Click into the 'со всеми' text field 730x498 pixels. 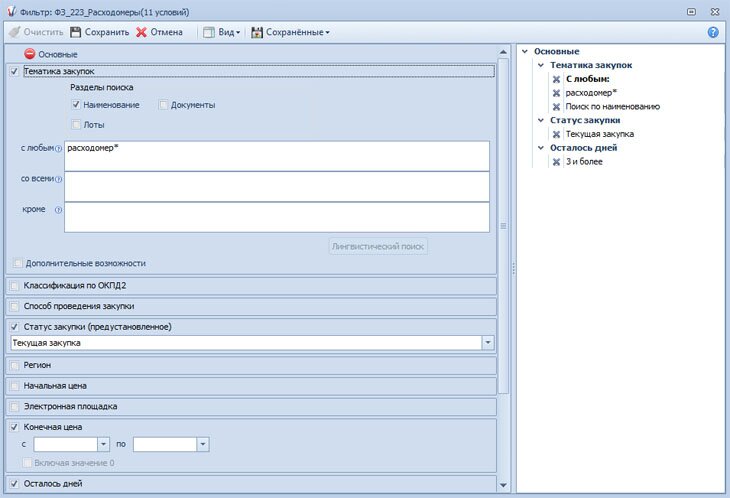click(276, 187)
